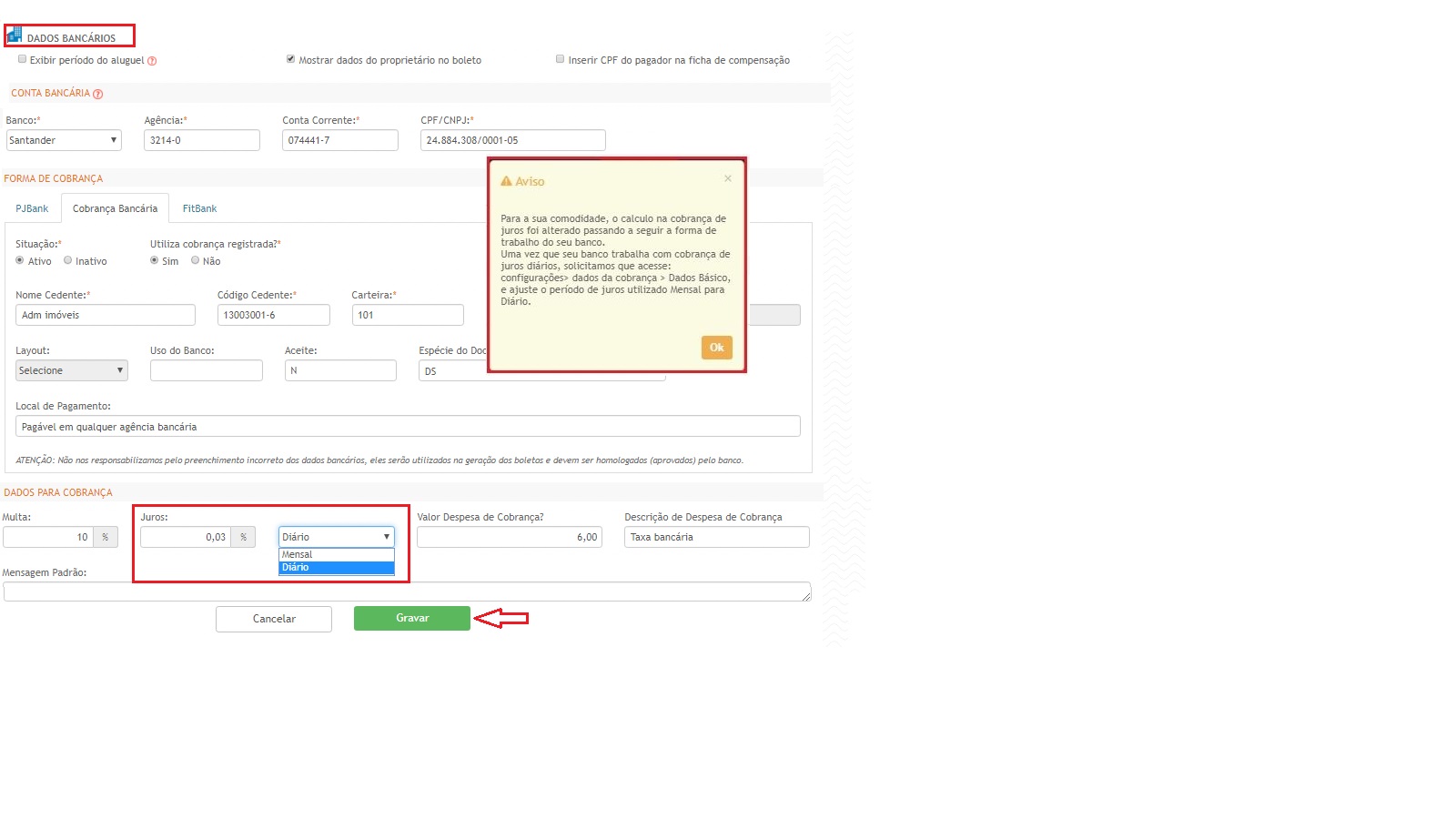Click help icon next to Conta Bancária

98,94
